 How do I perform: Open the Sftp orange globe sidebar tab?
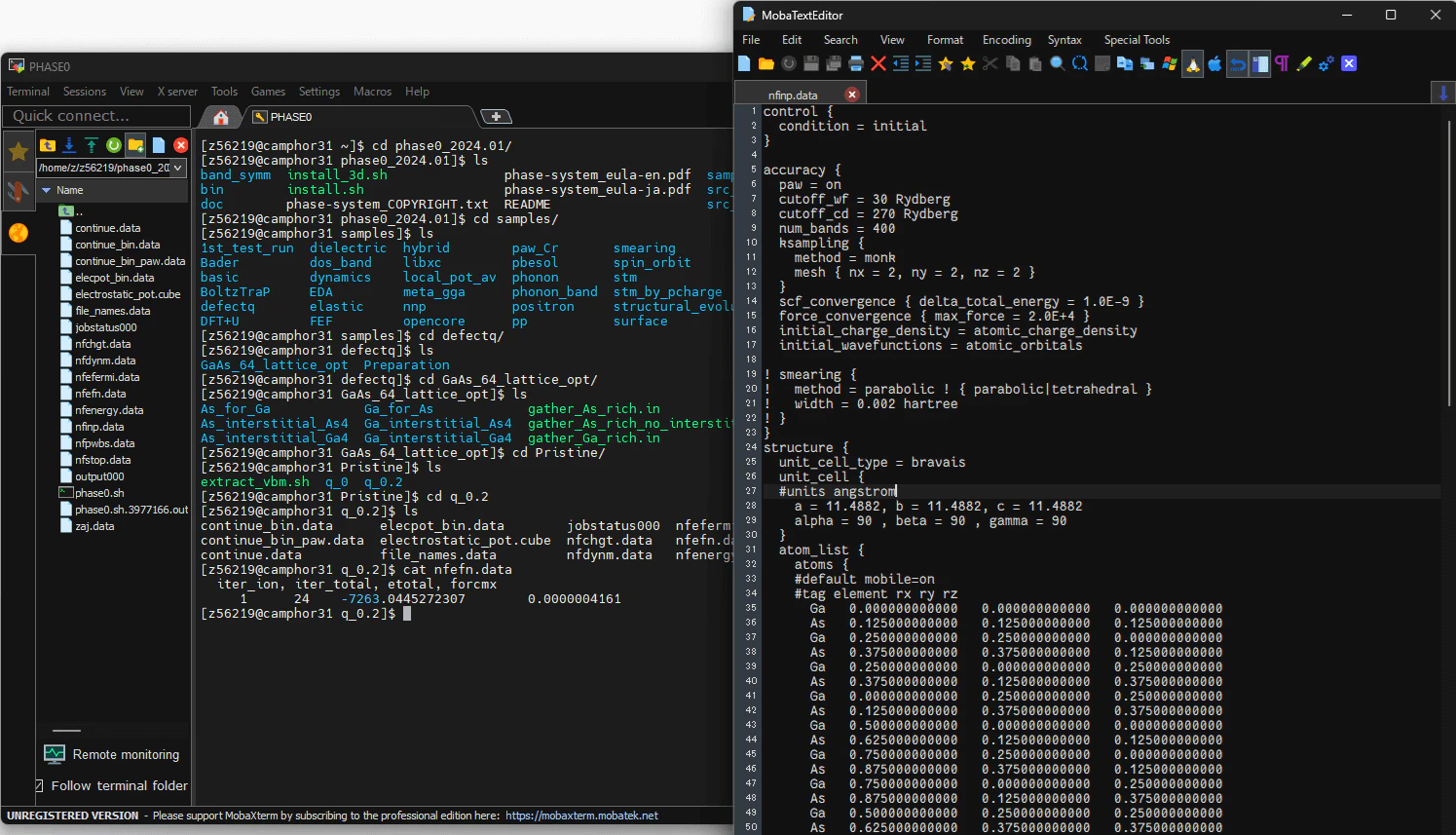[18, 233]
